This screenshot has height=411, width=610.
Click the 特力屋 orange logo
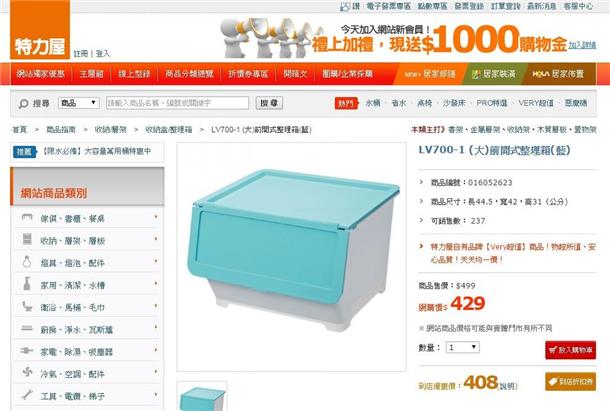point(40,30)
